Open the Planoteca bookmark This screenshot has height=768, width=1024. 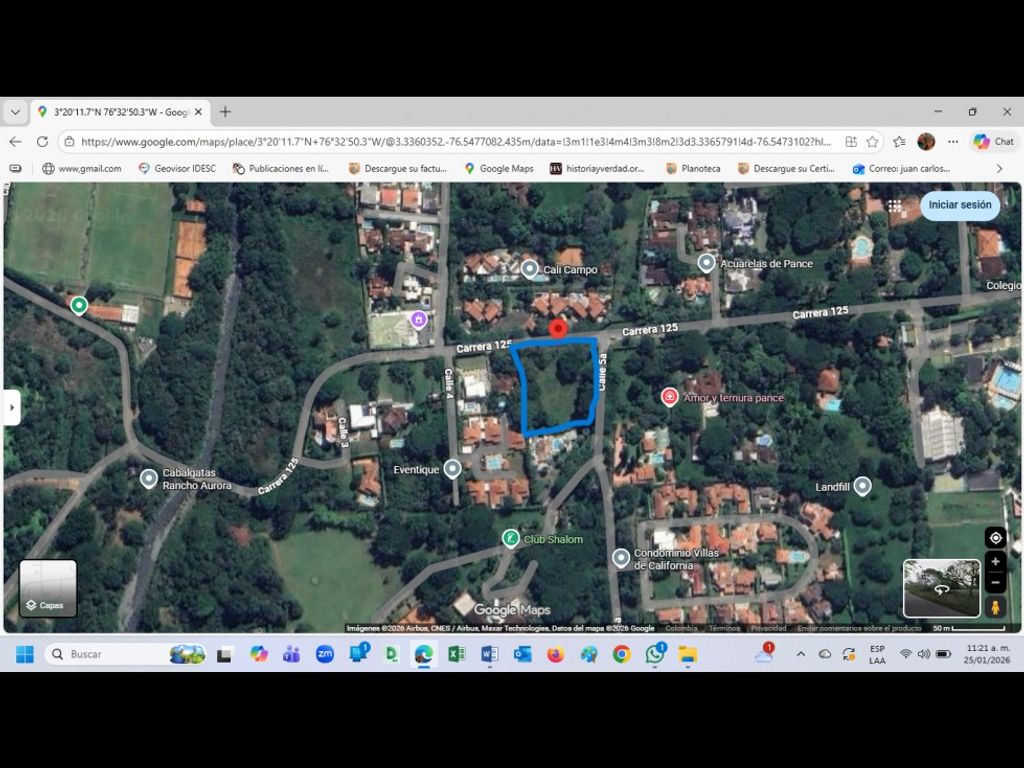coord(693,169)
